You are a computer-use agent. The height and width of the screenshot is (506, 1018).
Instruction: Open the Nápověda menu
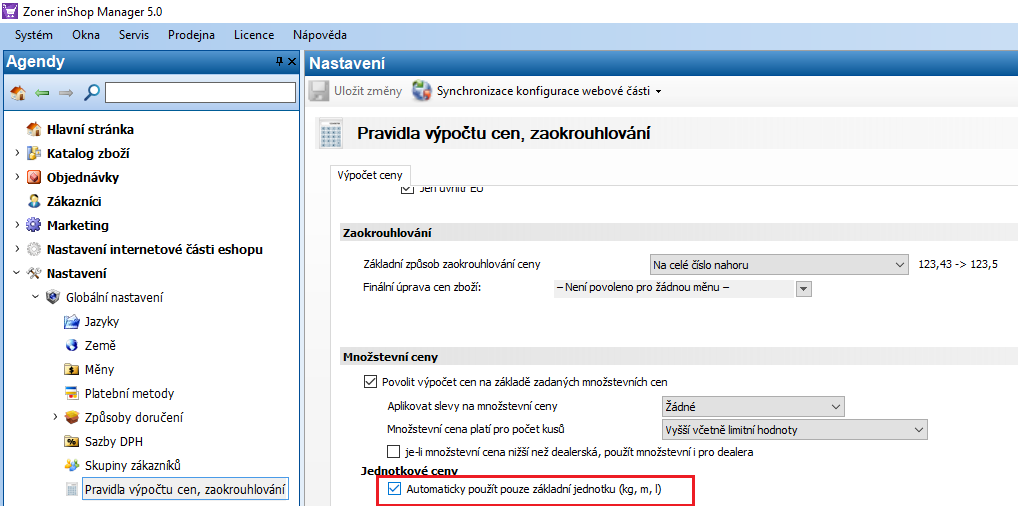(320, 35)
